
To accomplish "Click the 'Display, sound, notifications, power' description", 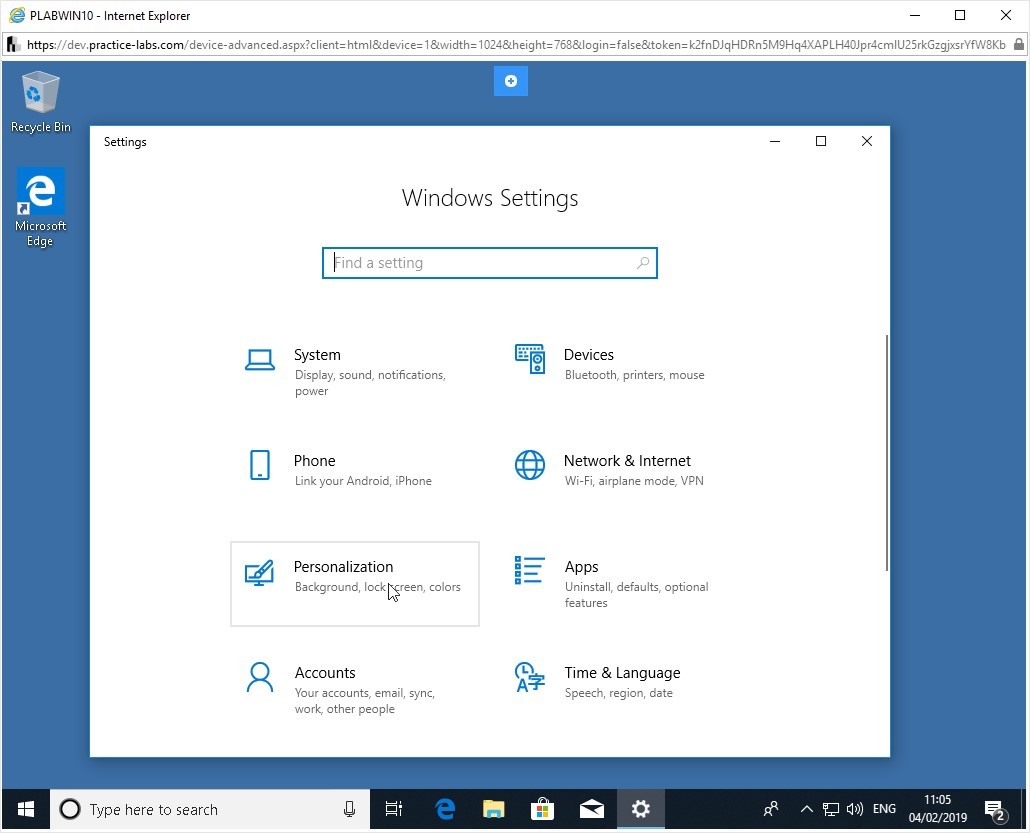I will tap(370, 383).
